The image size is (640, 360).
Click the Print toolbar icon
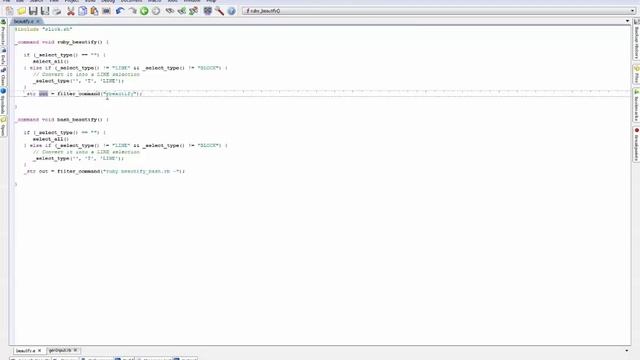[57, 11]
